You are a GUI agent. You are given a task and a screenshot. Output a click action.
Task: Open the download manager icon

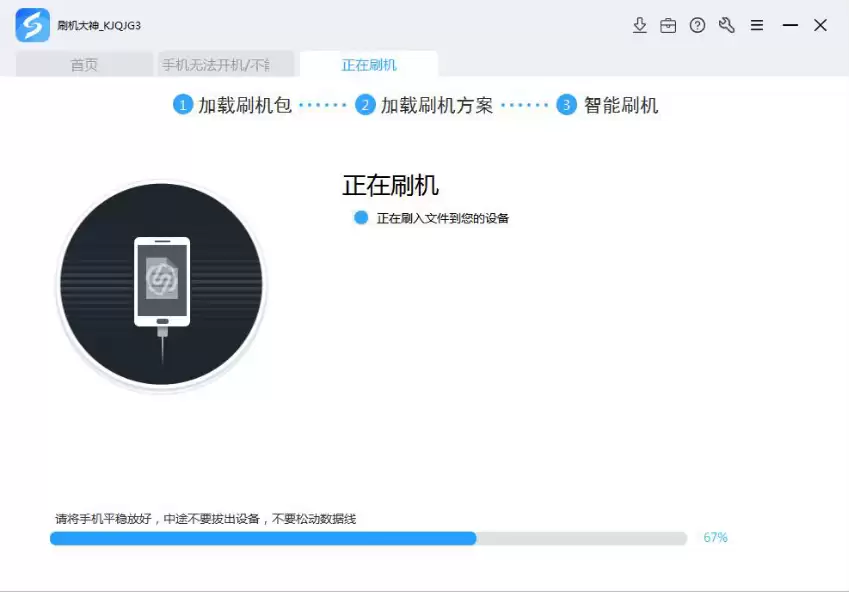point(640,25)
